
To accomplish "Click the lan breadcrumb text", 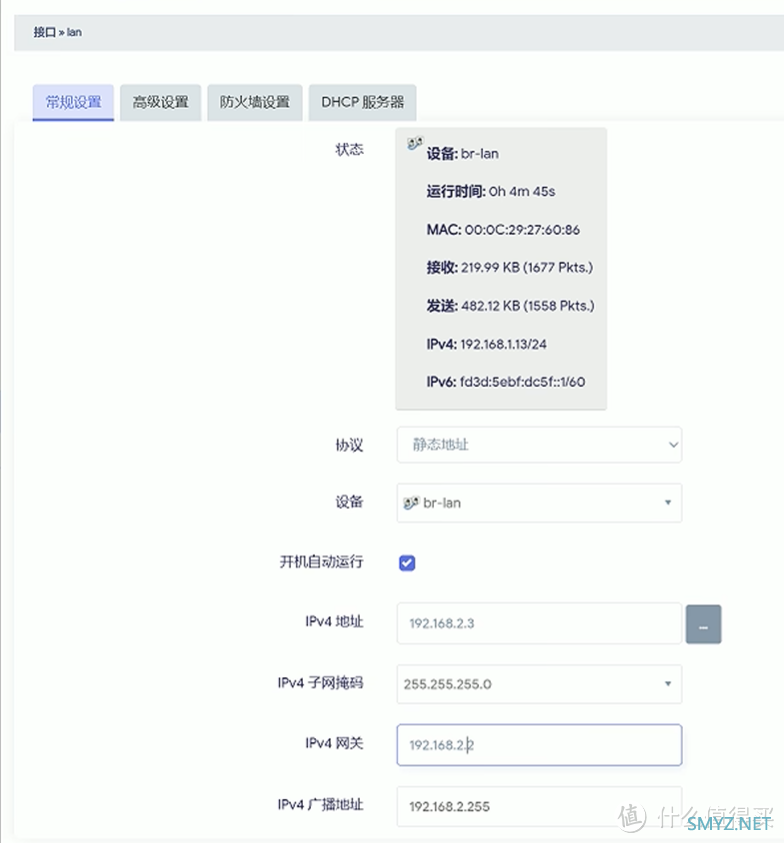I will (74, 32).
